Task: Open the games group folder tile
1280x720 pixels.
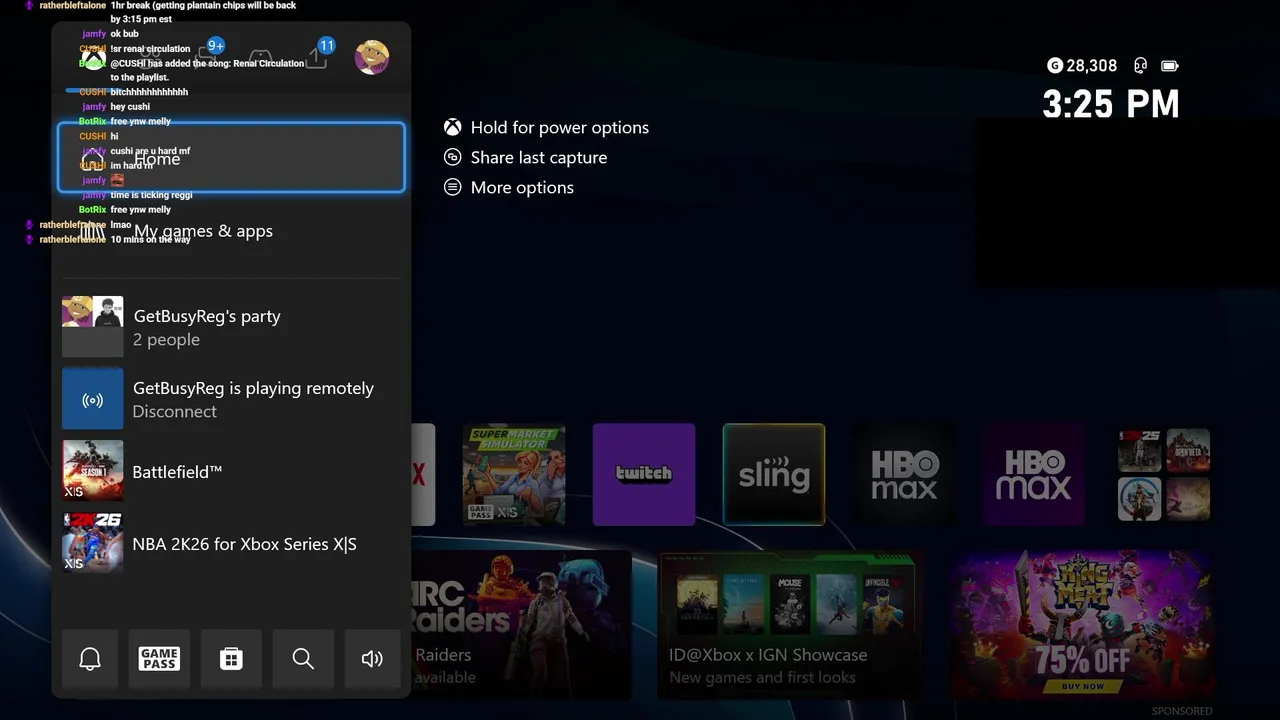Action: pos(1164,474)
